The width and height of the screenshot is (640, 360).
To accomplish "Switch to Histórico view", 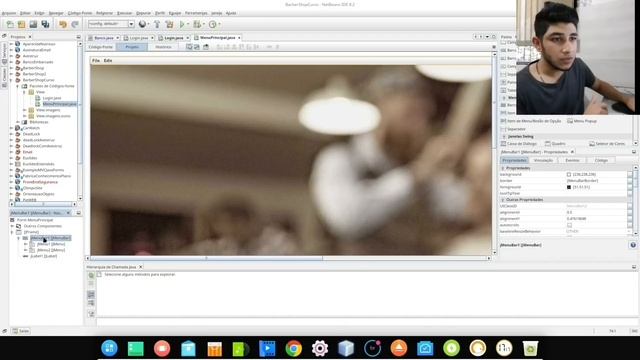I will tap(163, 47).
